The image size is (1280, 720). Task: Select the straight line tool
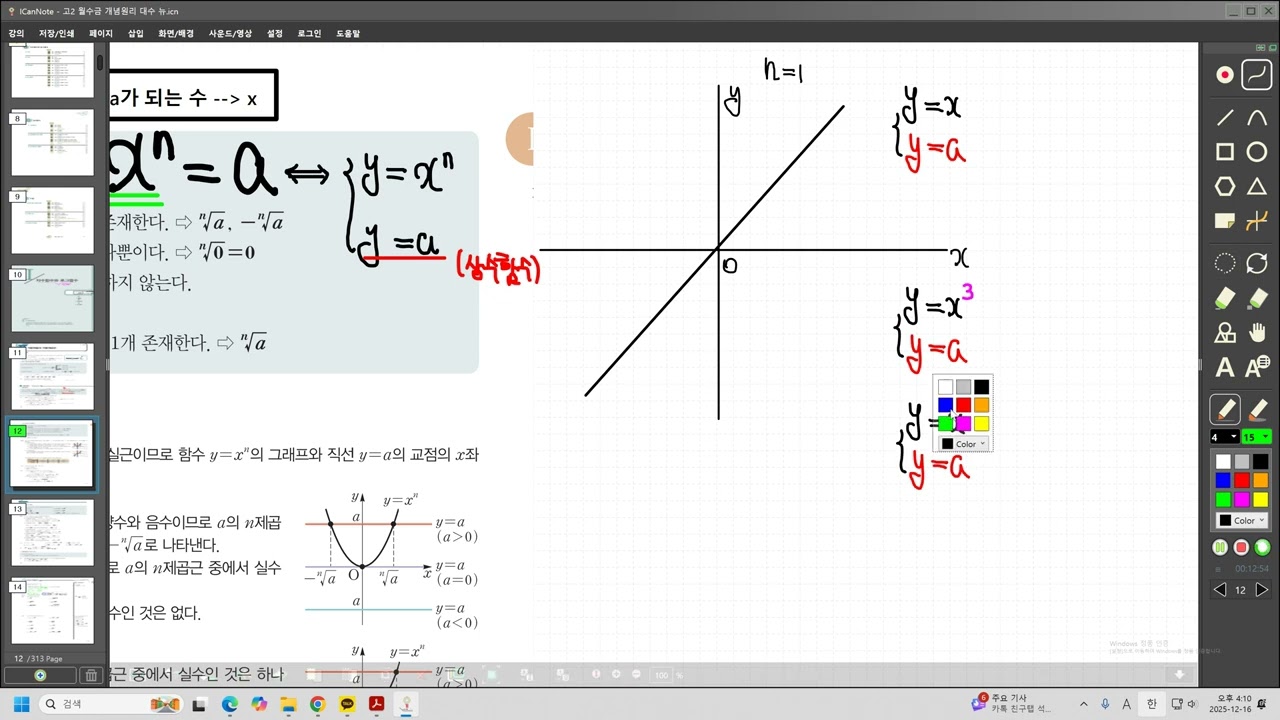[x=1224, y=118]
